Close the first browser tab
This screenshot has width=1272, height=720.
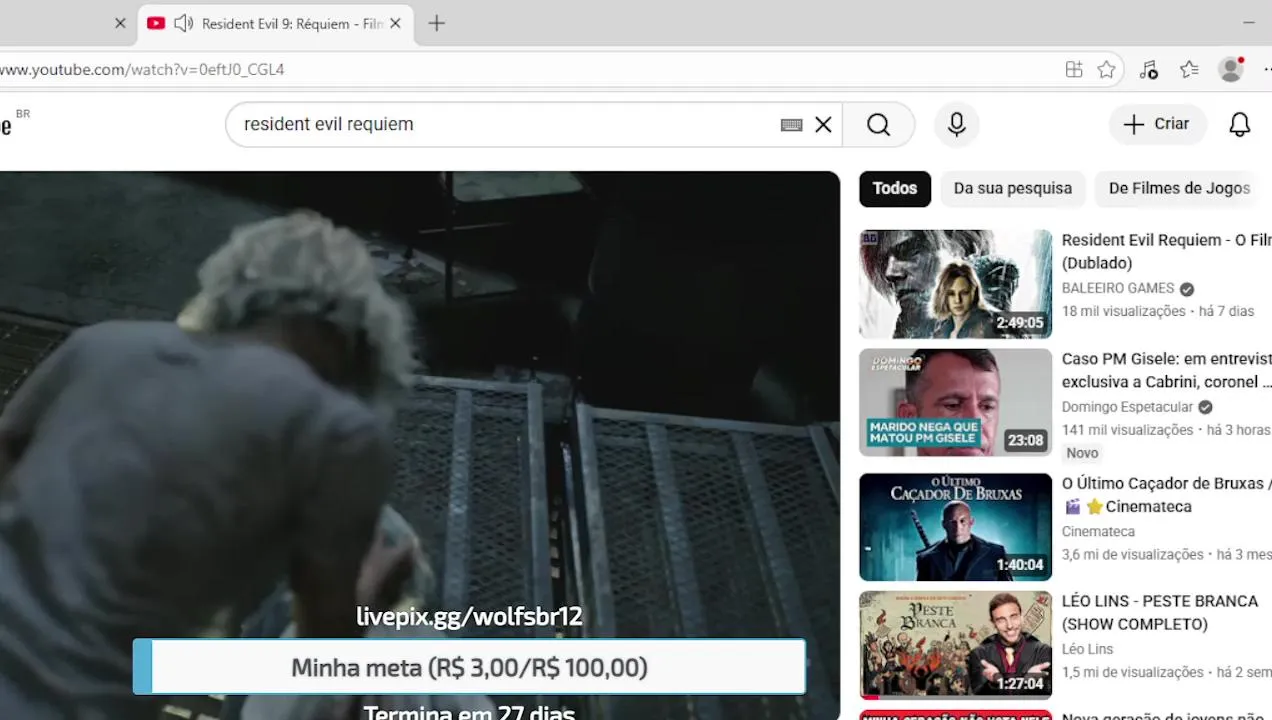pos(120,23)
